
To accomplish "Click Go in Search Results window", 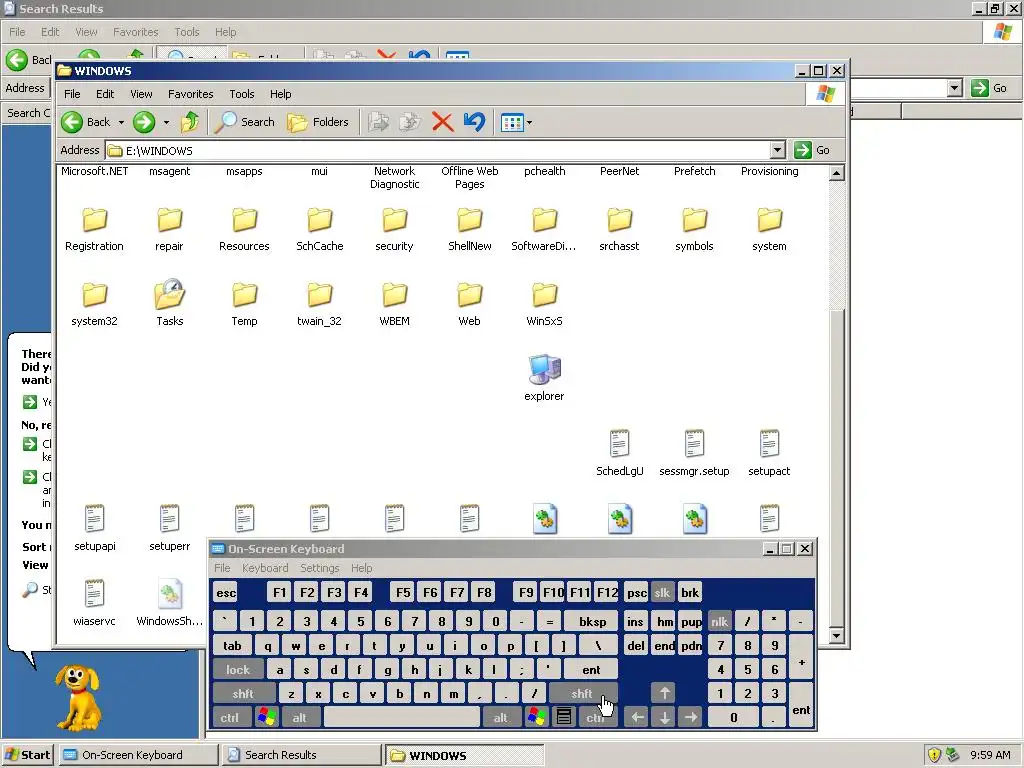I will (x=989, y=88).
